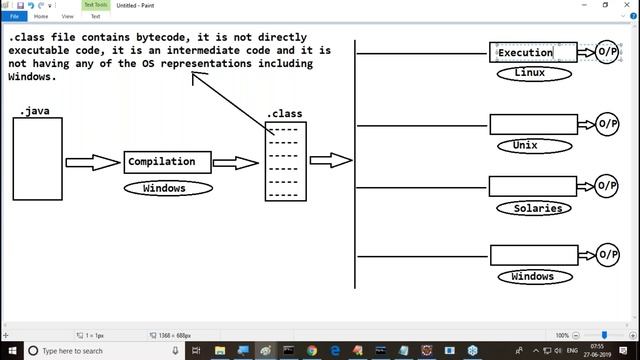Expand the collapsed ribbon chevron
This screenshot has width=640, height=360.
pos(623,16)
